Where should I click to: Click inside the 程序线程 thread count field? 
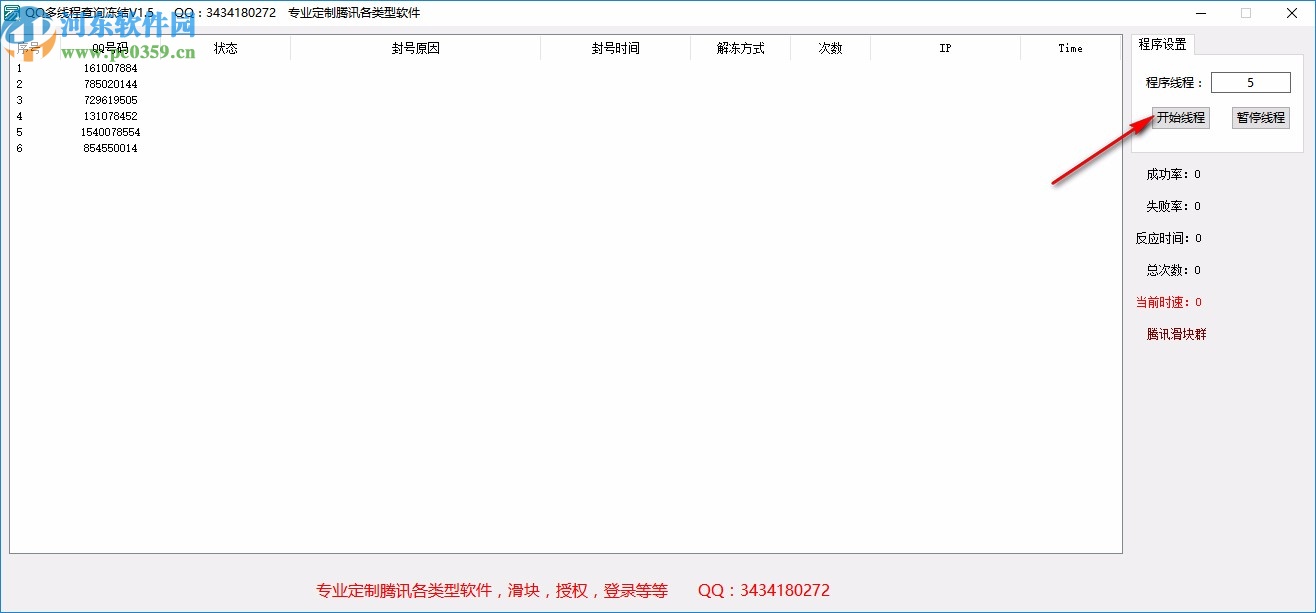[1251, 82]
